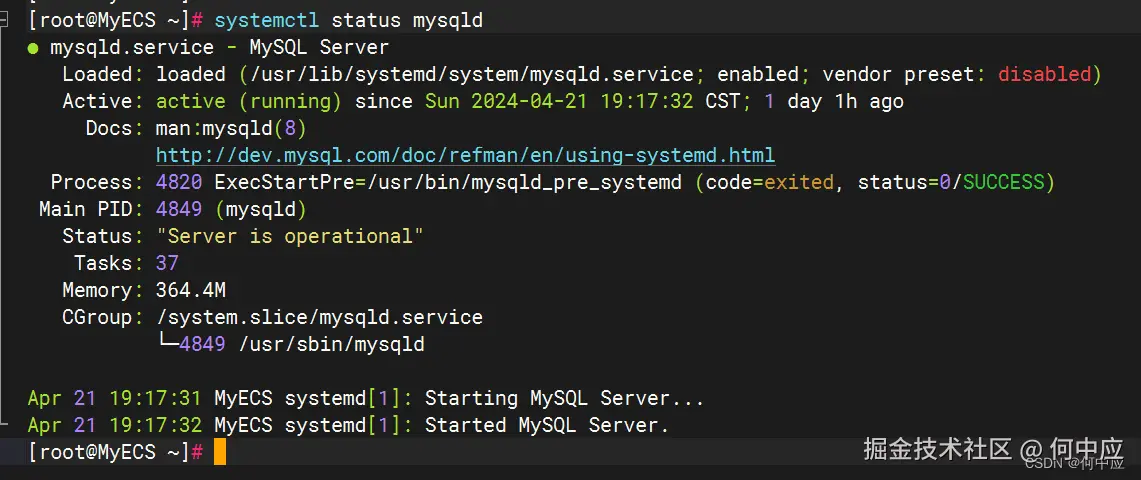Collapse the command output fold marker

coord(6,20)
